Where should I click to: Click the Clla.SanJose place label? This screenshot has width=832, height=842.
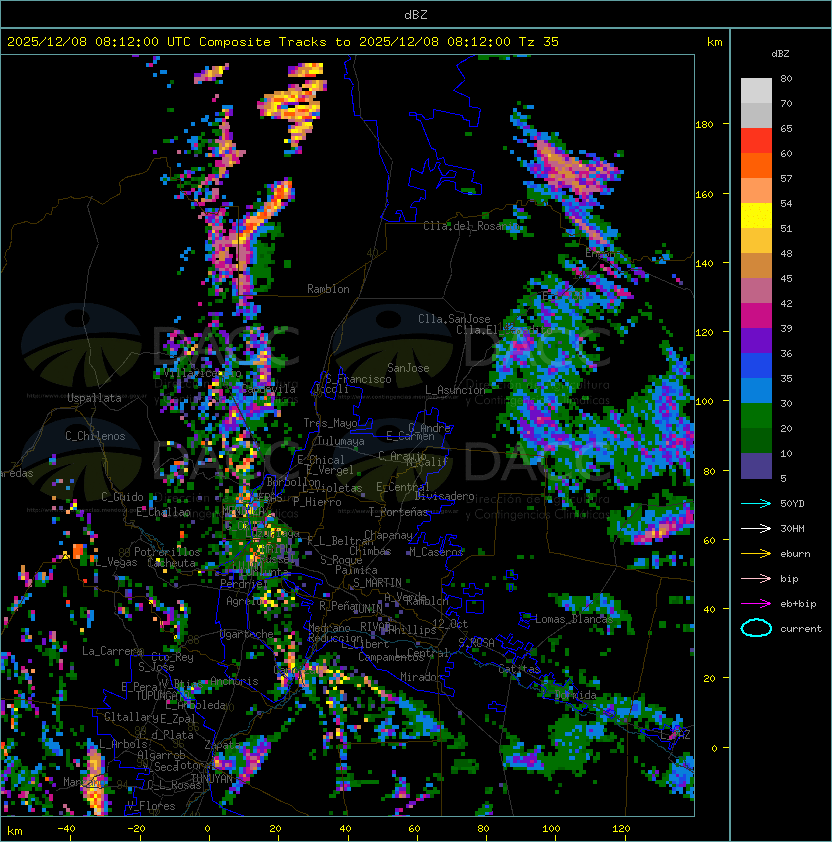pyautogui.click(x=454, y=319)
